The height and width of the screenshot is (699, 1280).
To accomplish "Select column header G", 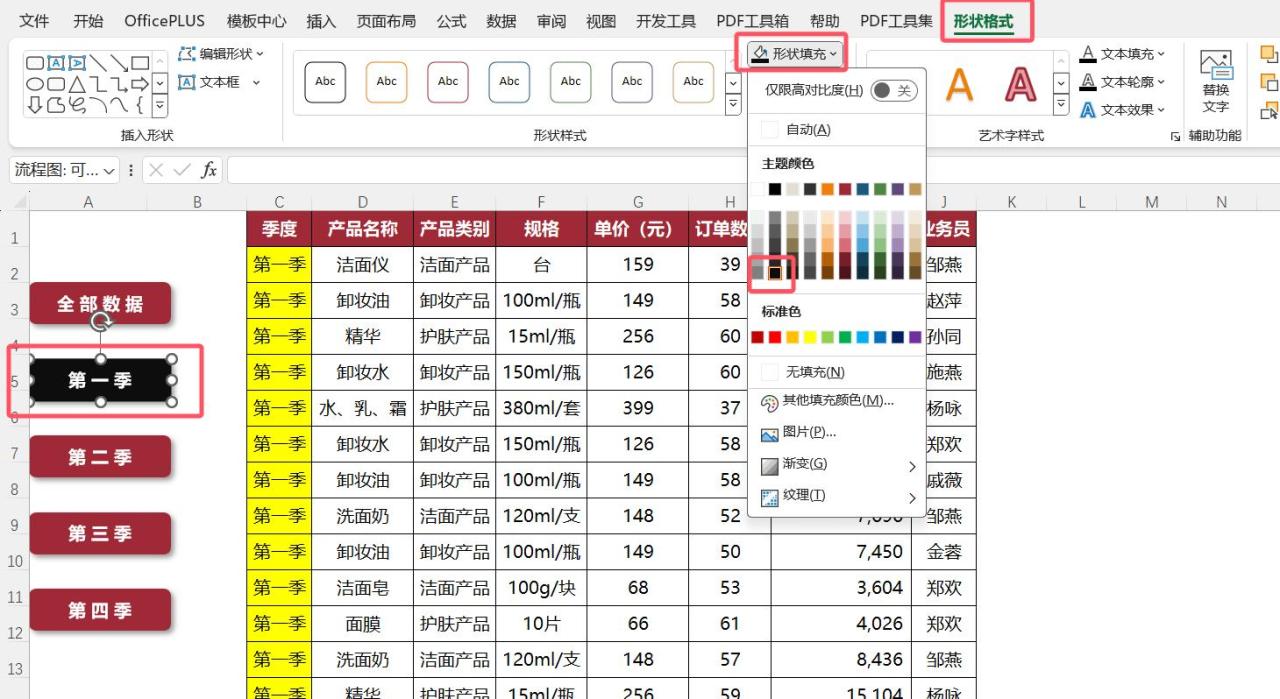I will click(638, 202).
